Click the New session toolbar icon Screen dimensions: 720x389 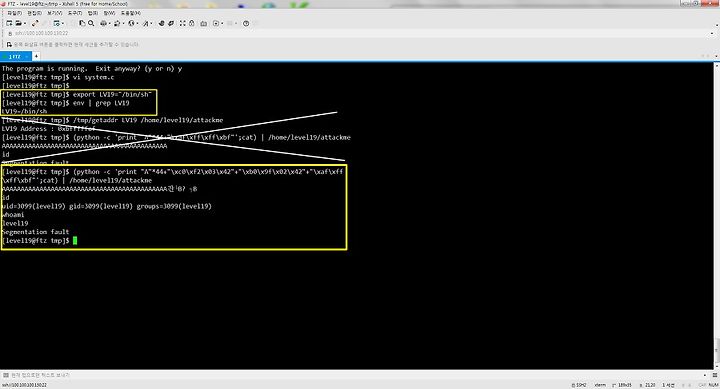(x=9, y=23)
